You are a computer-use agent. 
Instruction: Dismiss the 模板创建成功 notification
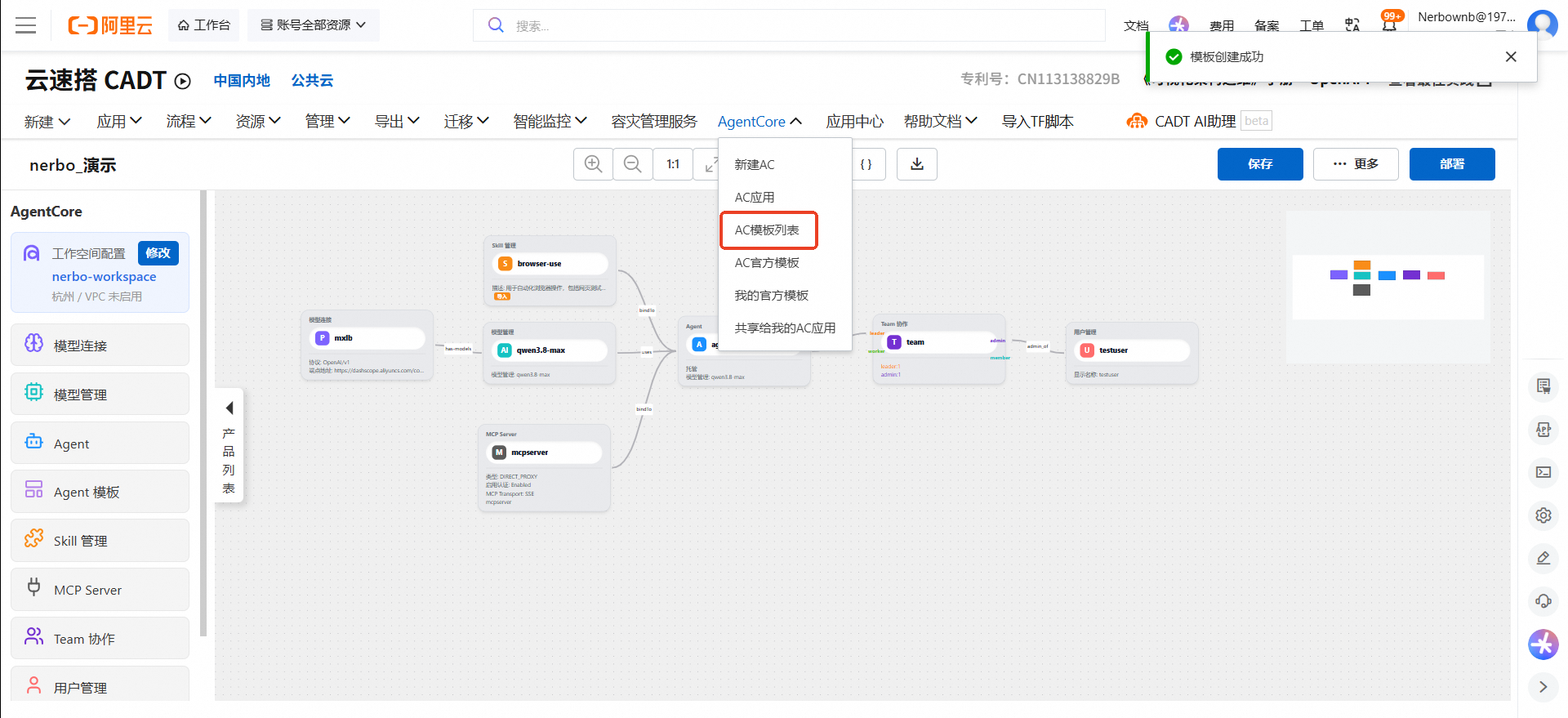(1511, 56)
